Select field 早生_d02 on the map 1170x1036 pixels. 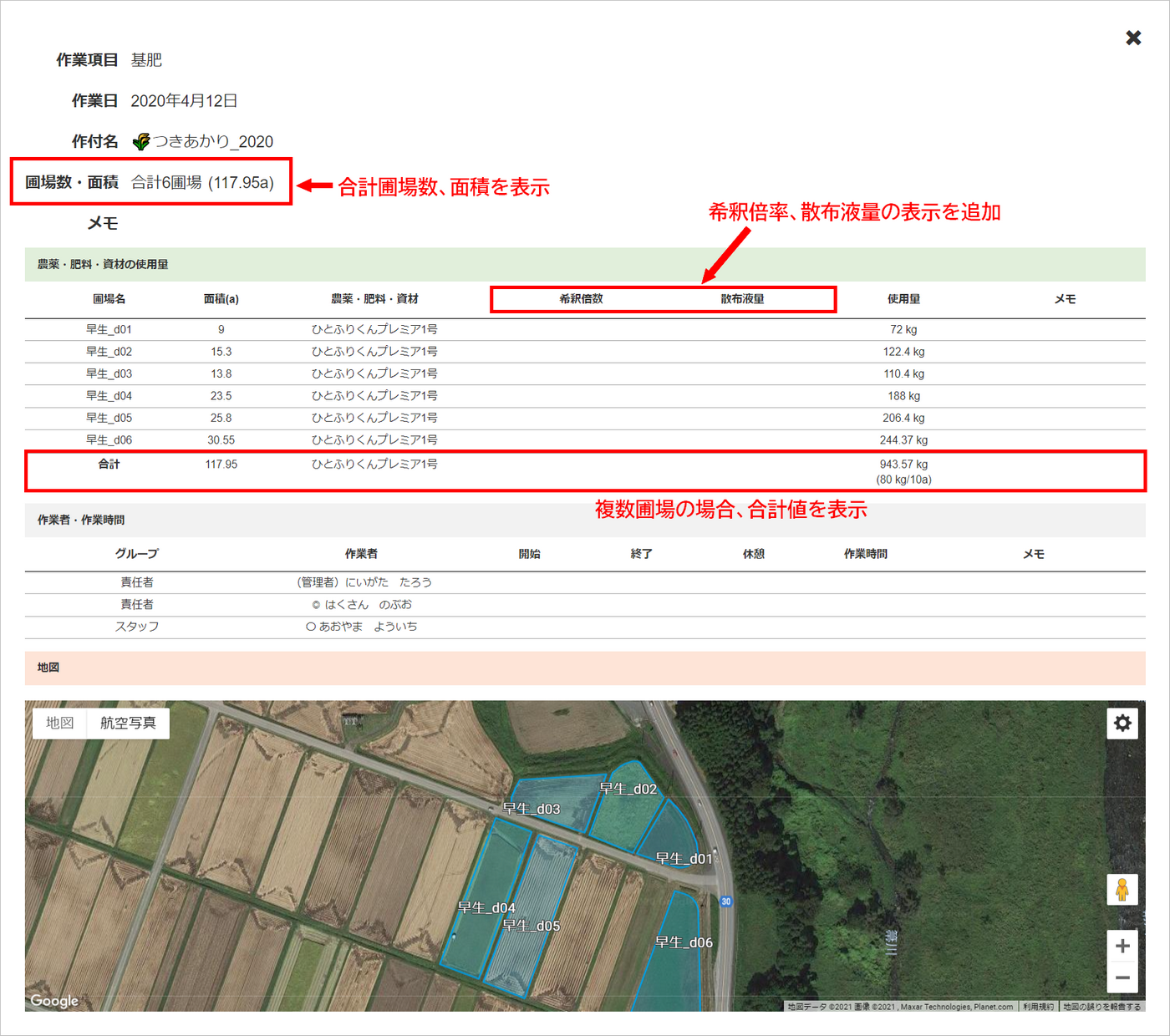point(628,789)
